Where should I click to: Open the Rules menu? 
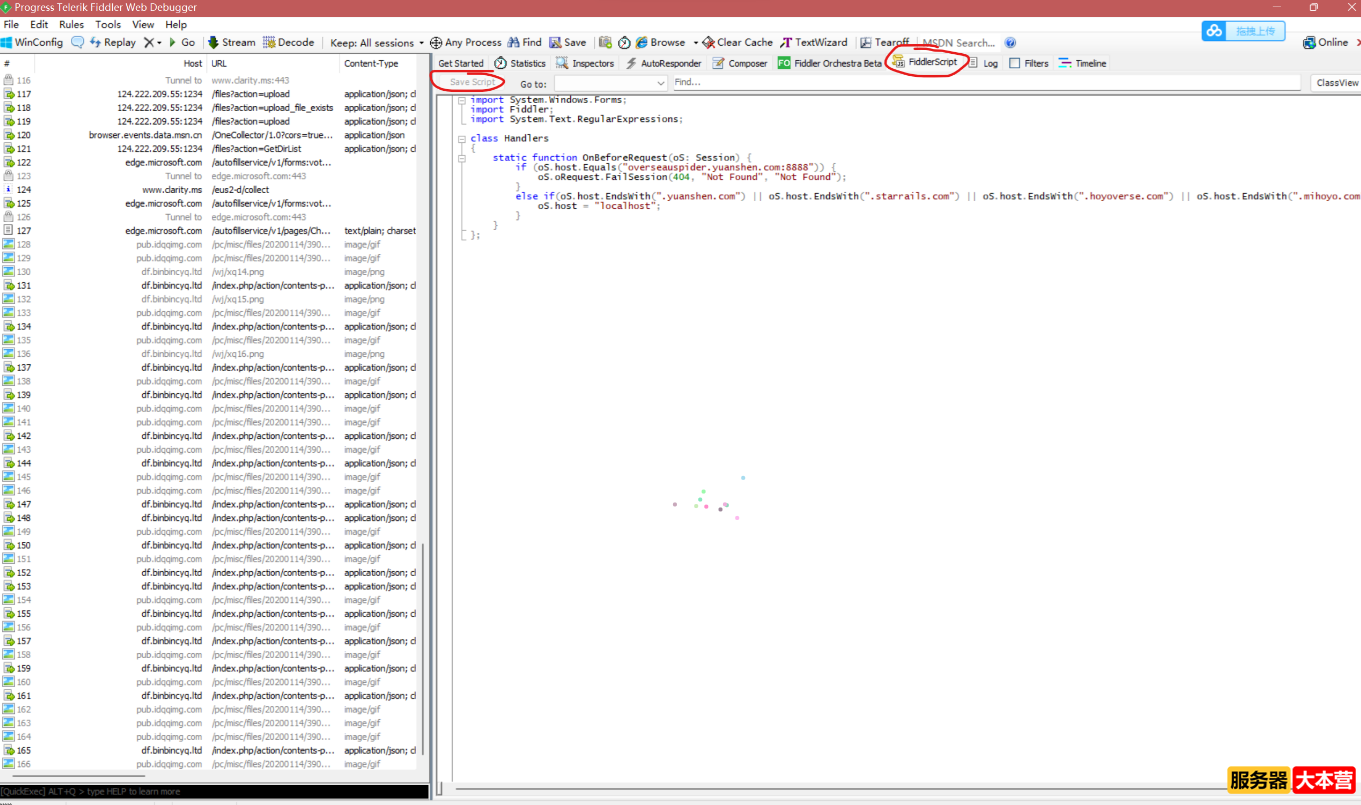(x=71, y=24)
